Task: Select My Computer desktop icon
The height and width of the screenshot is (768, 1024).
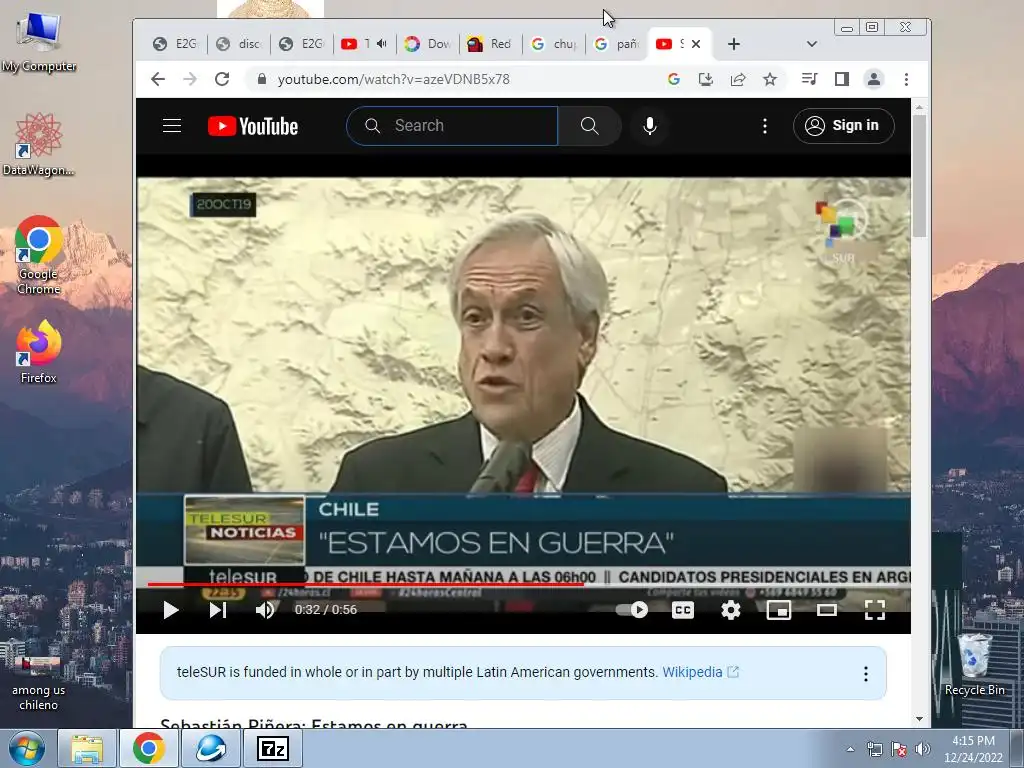Action: 39,42
